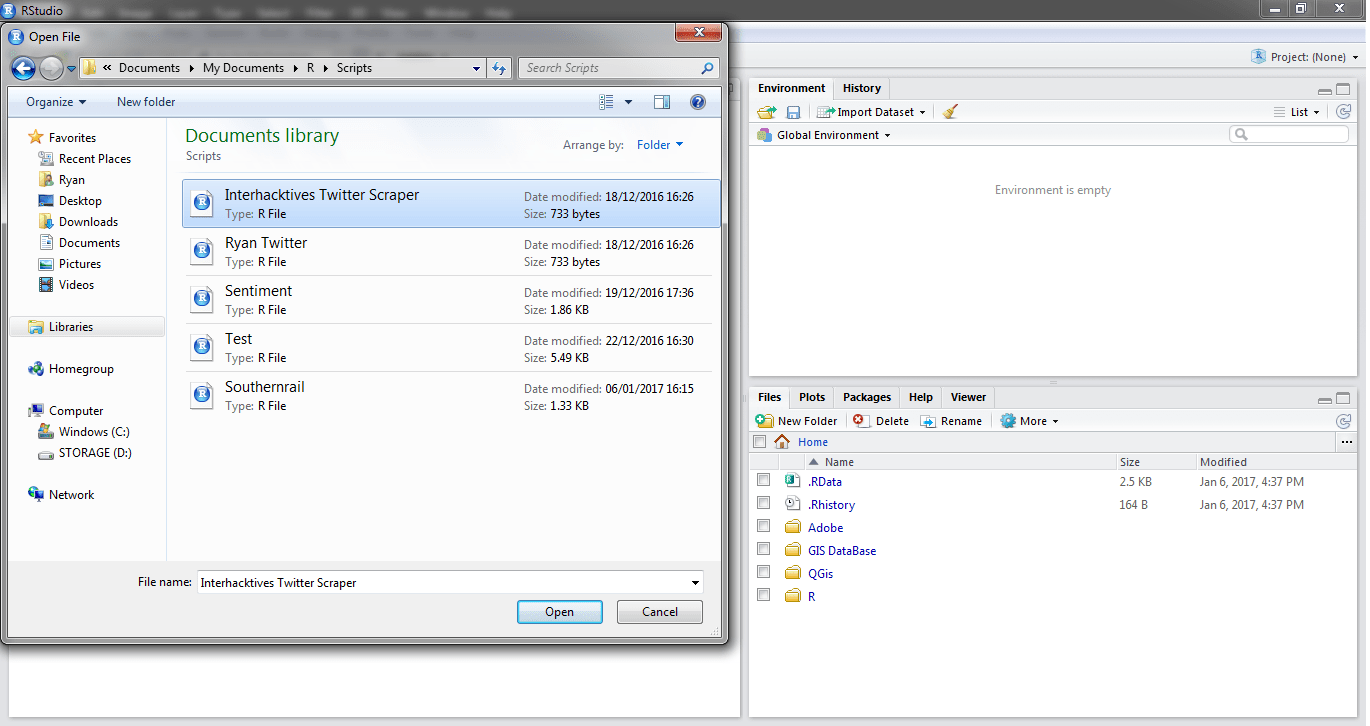Screen dimensions: 1370x726
Task: Click the home icon in Files path
Action: click(x=782, y=442)
